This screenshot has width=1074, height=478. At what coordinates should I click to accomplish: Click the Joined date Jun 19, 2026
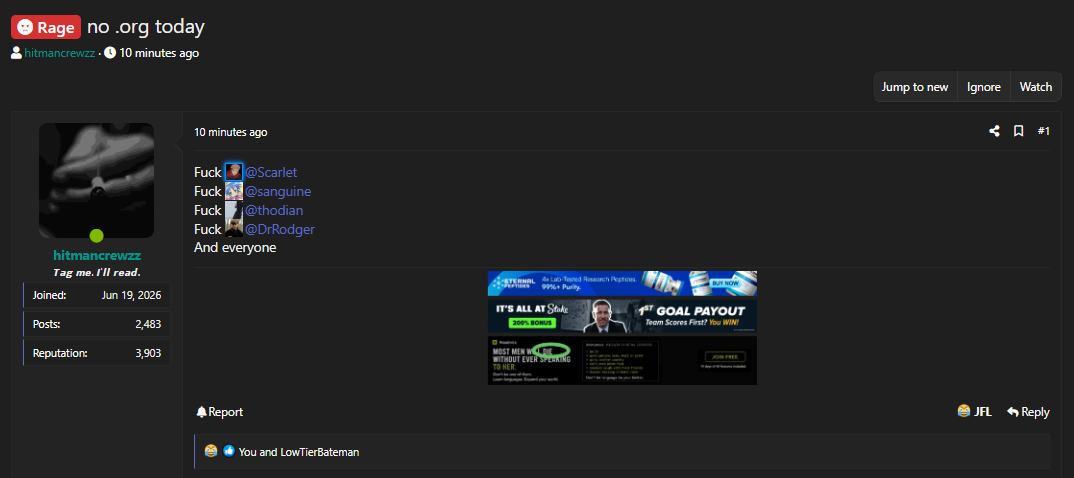coord(132,295)
